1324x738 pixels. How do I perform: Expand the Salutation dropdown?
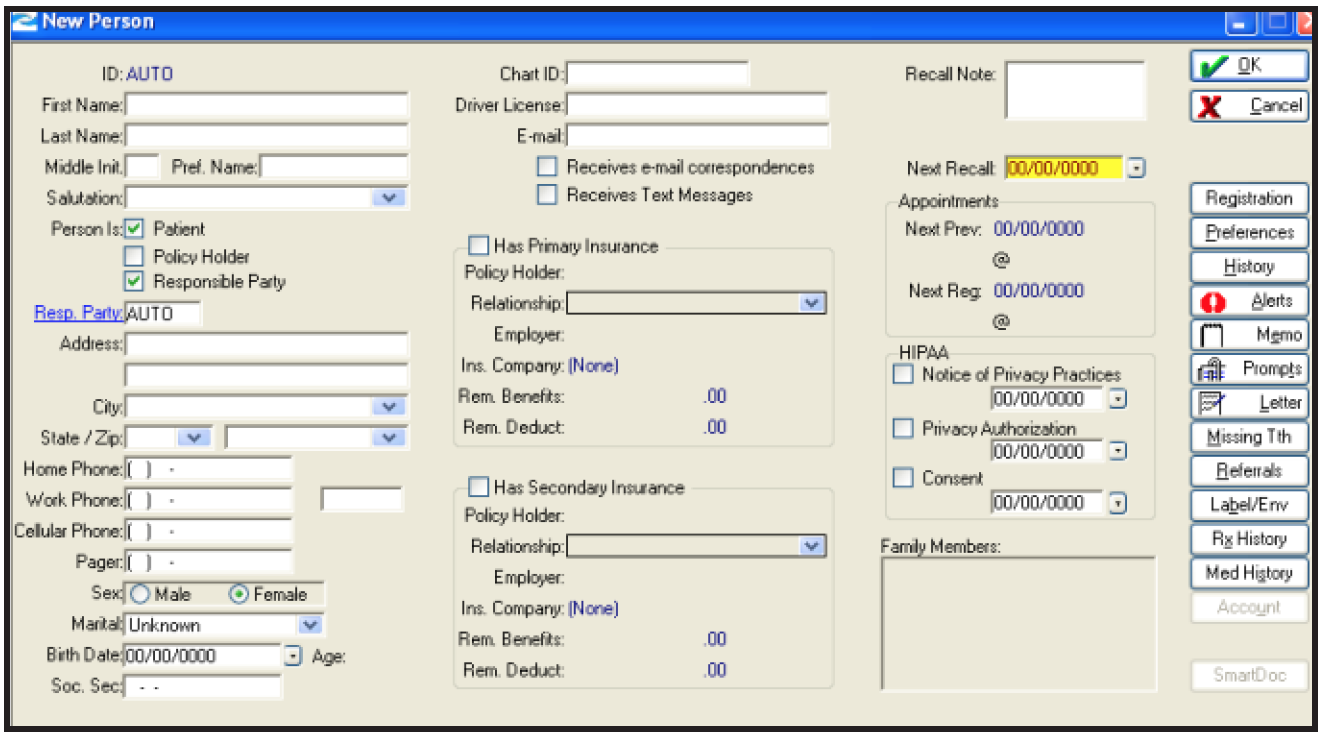[x=389, y=198]
